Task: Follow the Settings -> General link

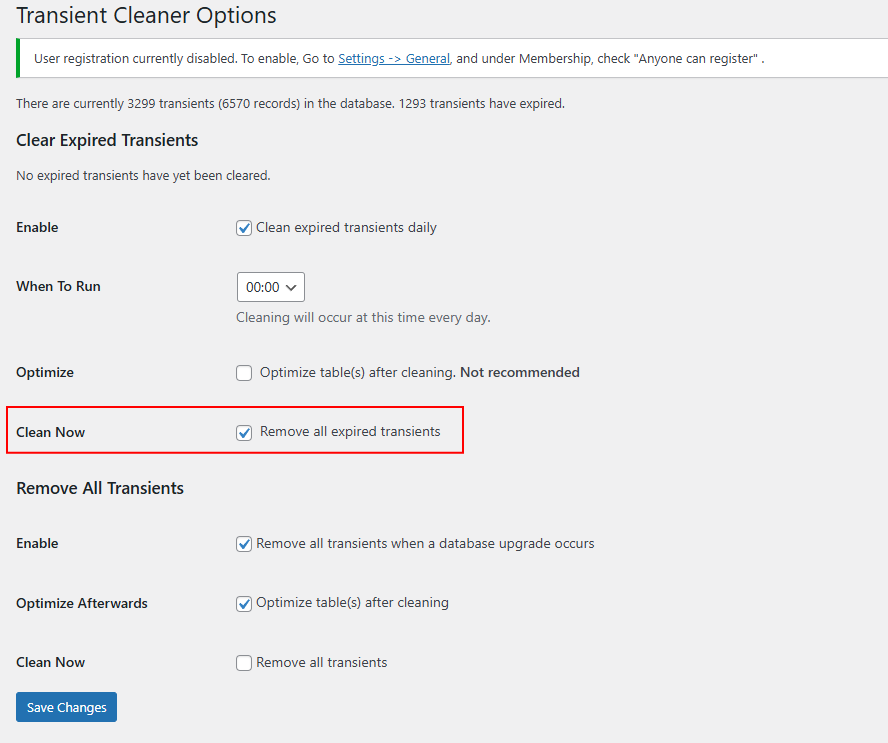Action: click(x=394, y=59)
